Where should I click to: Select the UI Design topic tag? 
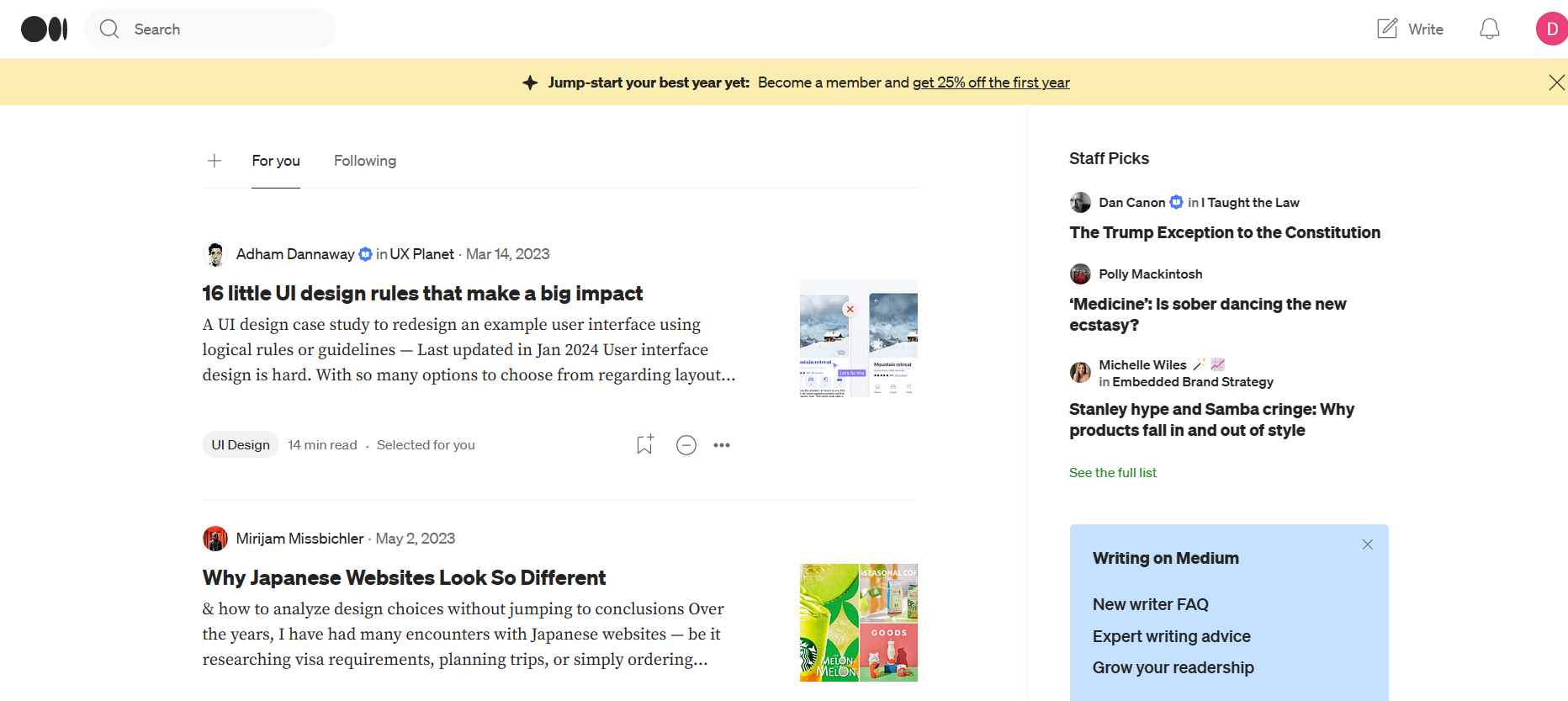[241, 445]
